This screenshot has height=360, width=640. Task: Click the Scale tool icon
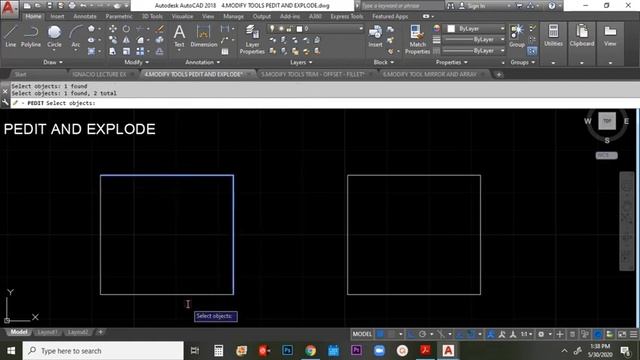(127, 51)
